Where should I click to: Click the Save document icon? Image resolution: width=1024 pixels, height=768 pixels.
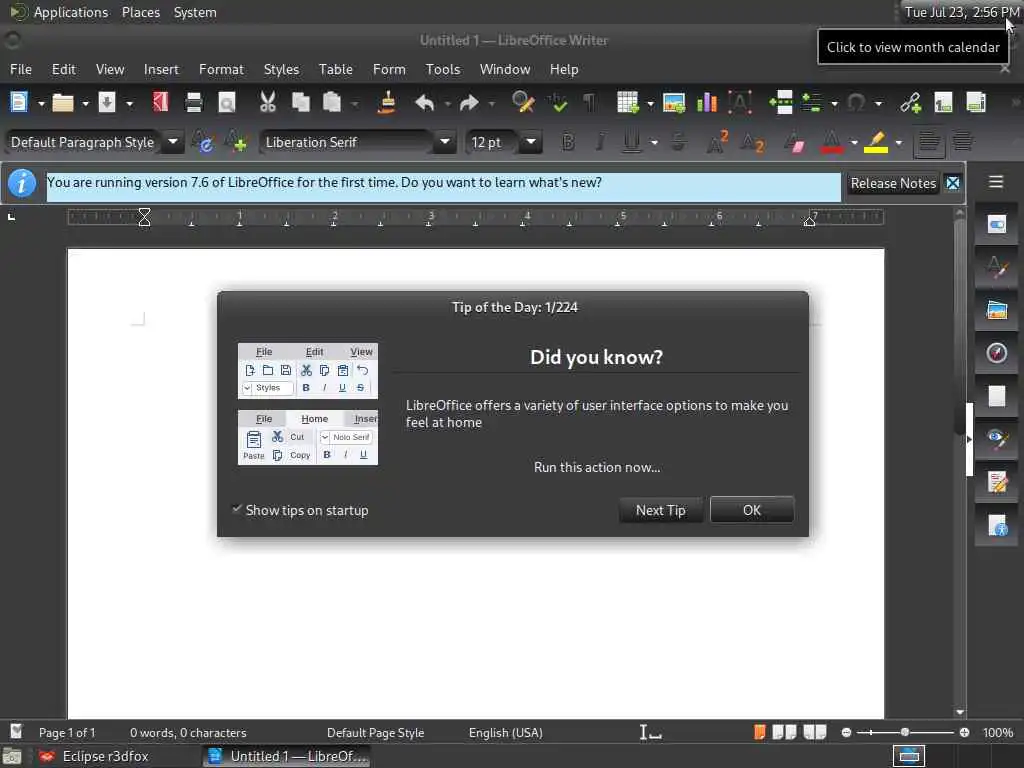tap(106, 103)
